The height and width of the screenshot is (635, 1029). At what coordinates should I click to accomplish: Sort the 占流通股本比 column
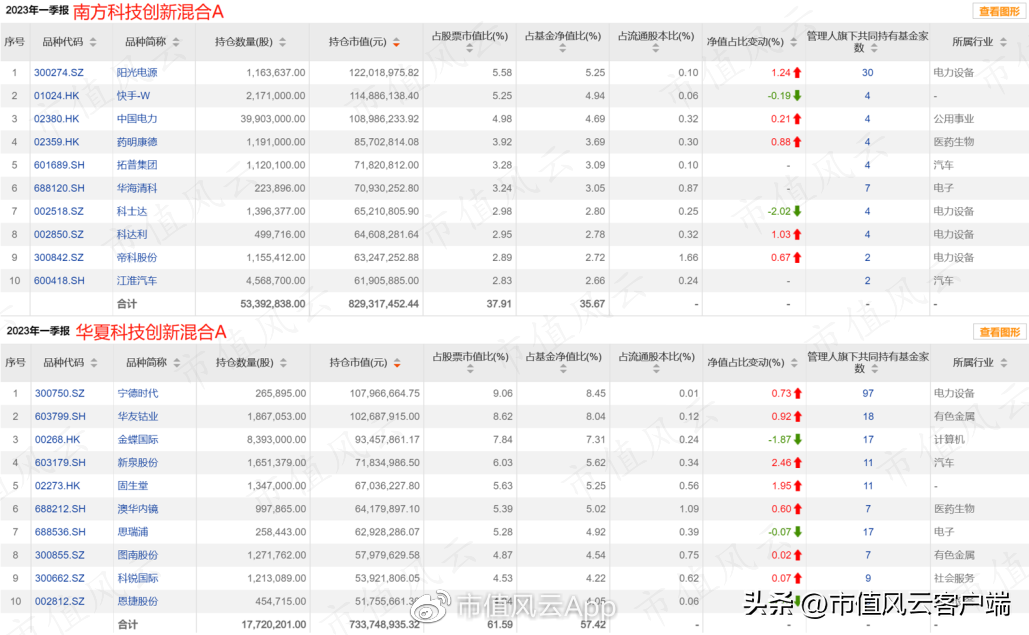pos(655,49)
